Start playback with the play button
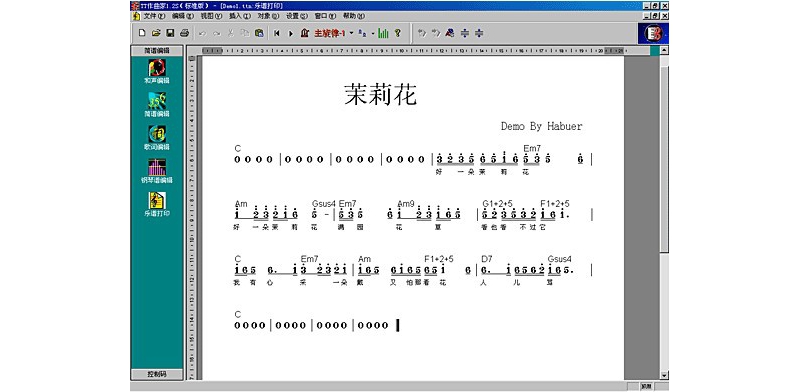800x392 pixels. coord(291,33)
